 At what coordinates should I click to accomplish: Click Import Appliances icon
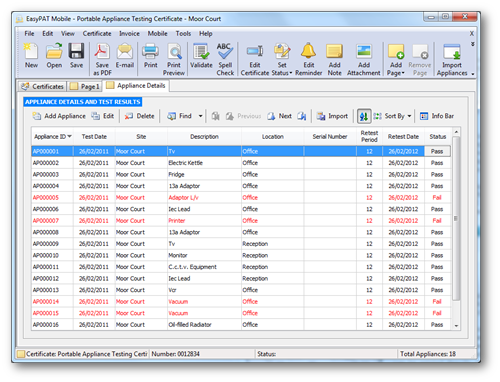[x=452, y=59]
